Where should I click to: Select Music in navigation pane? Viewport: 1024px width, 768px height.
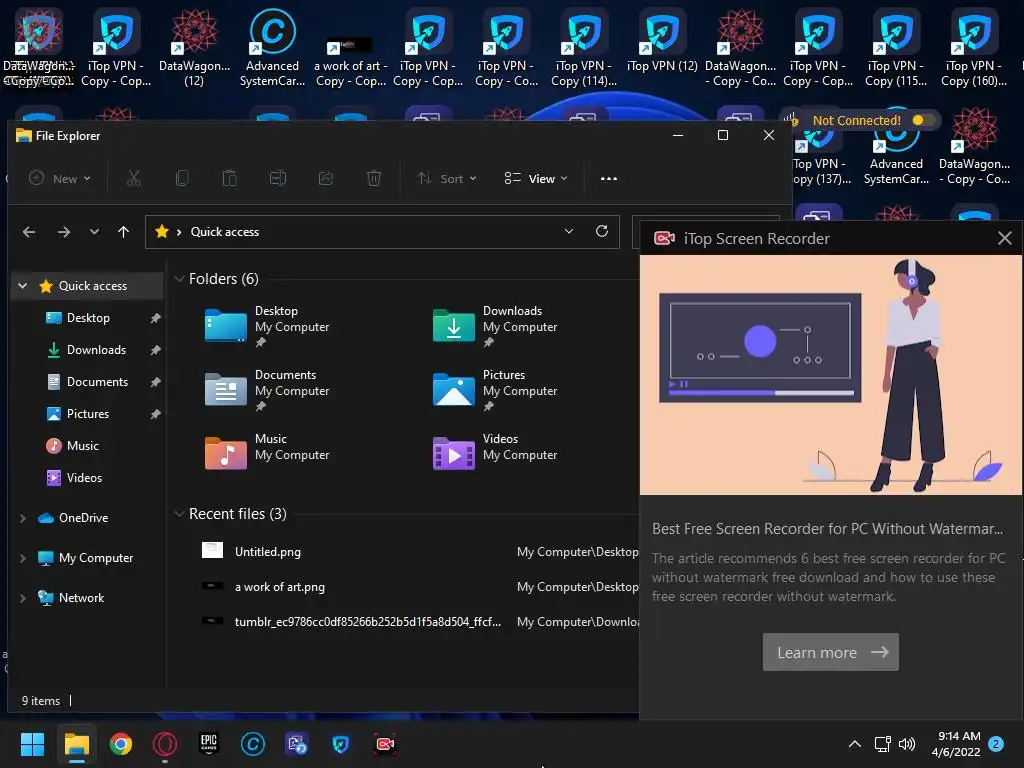[82, 445]
